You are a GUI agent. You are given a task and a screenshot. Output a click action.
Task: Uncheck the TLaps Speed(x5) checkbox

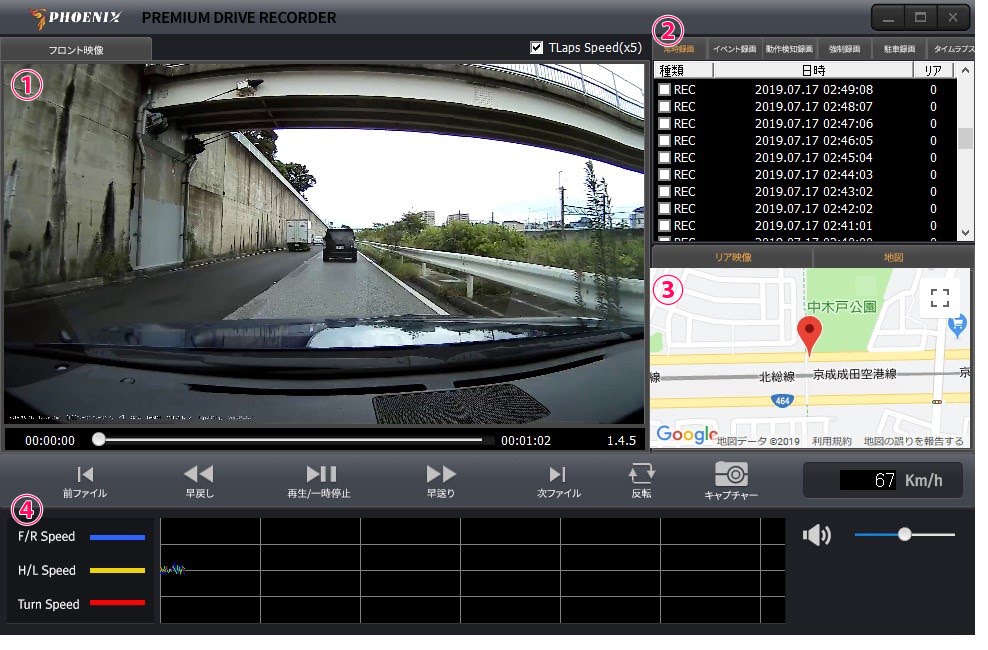click(537, 47)
